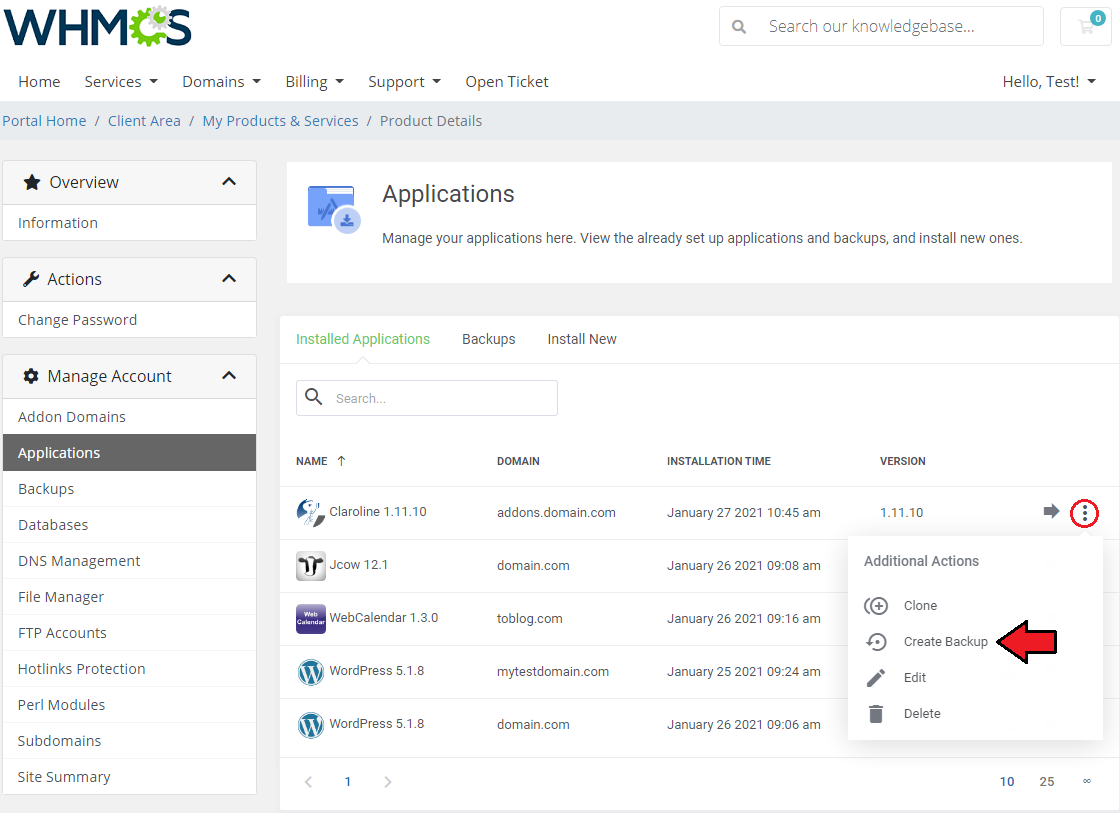This screenshot has height=813, width=1120.
Task: Open the Services dropdown menu
Action: pos(121,81)
